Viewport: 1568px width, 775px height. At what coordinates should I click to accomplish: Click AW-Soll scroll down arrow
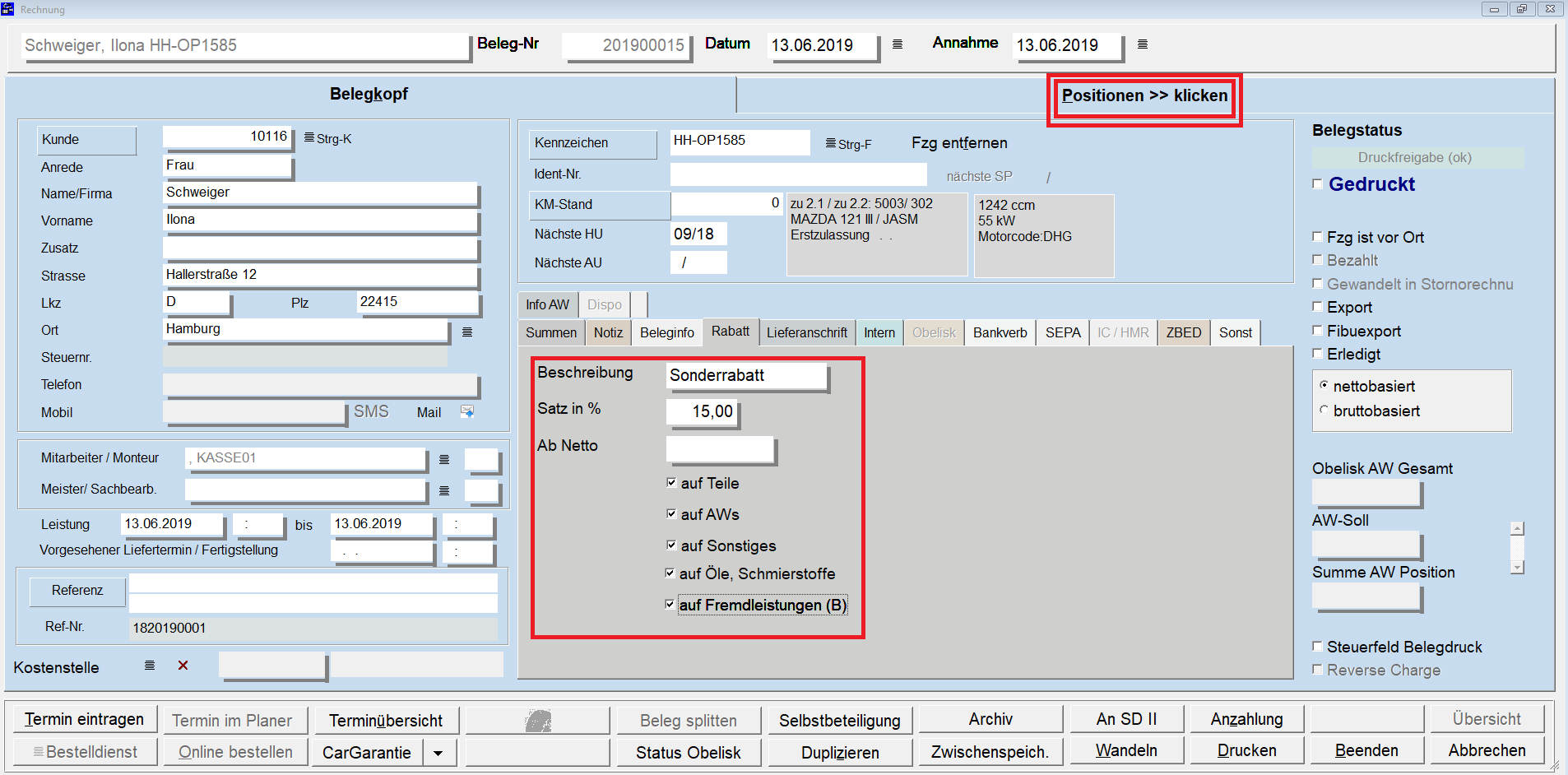point(1518,567)
